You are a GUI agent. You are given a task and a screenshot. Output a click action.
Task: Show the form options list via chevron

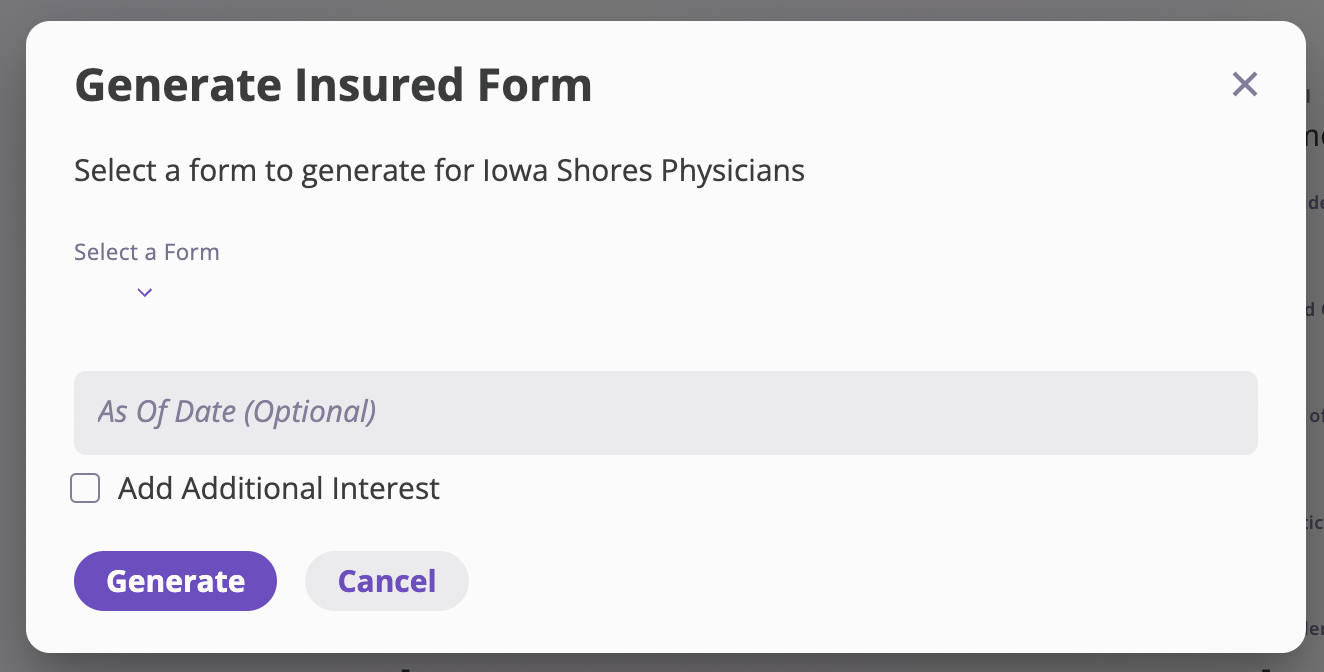tap(145, 292)
